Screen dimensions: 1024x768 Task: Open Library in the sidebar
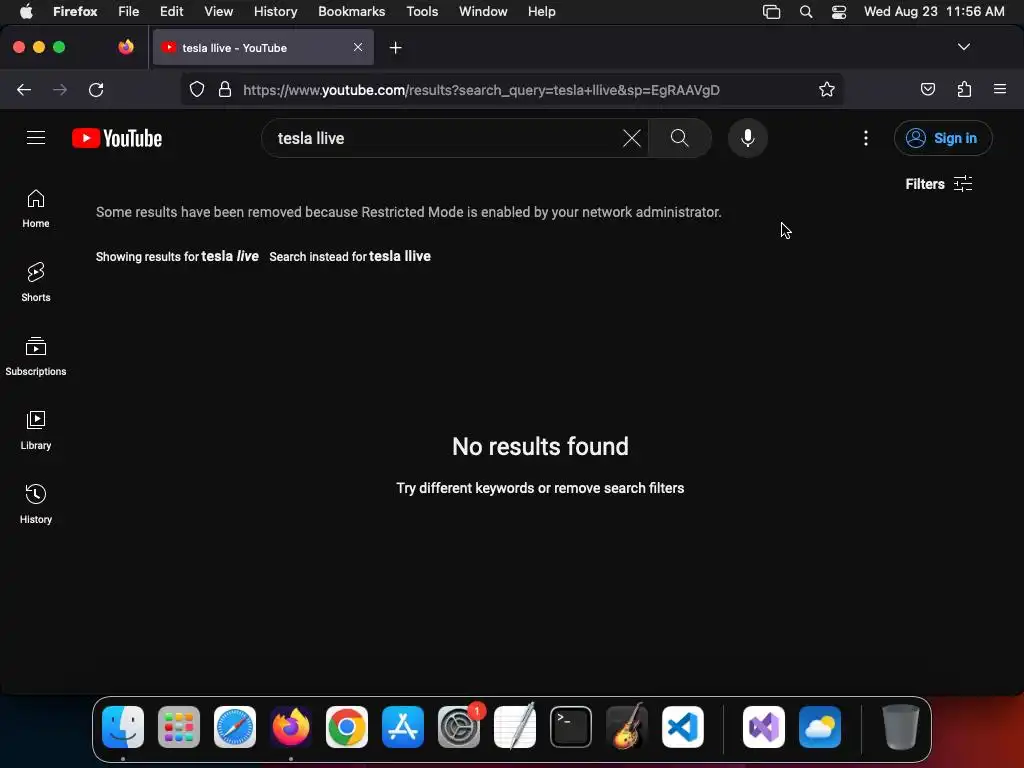pos(36,430)
